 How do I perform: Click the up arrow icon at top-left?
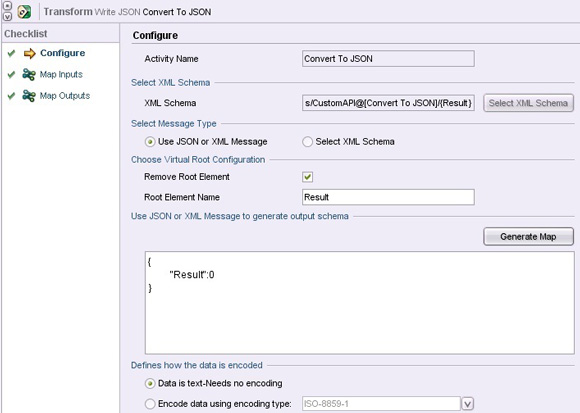click(7, 6)
